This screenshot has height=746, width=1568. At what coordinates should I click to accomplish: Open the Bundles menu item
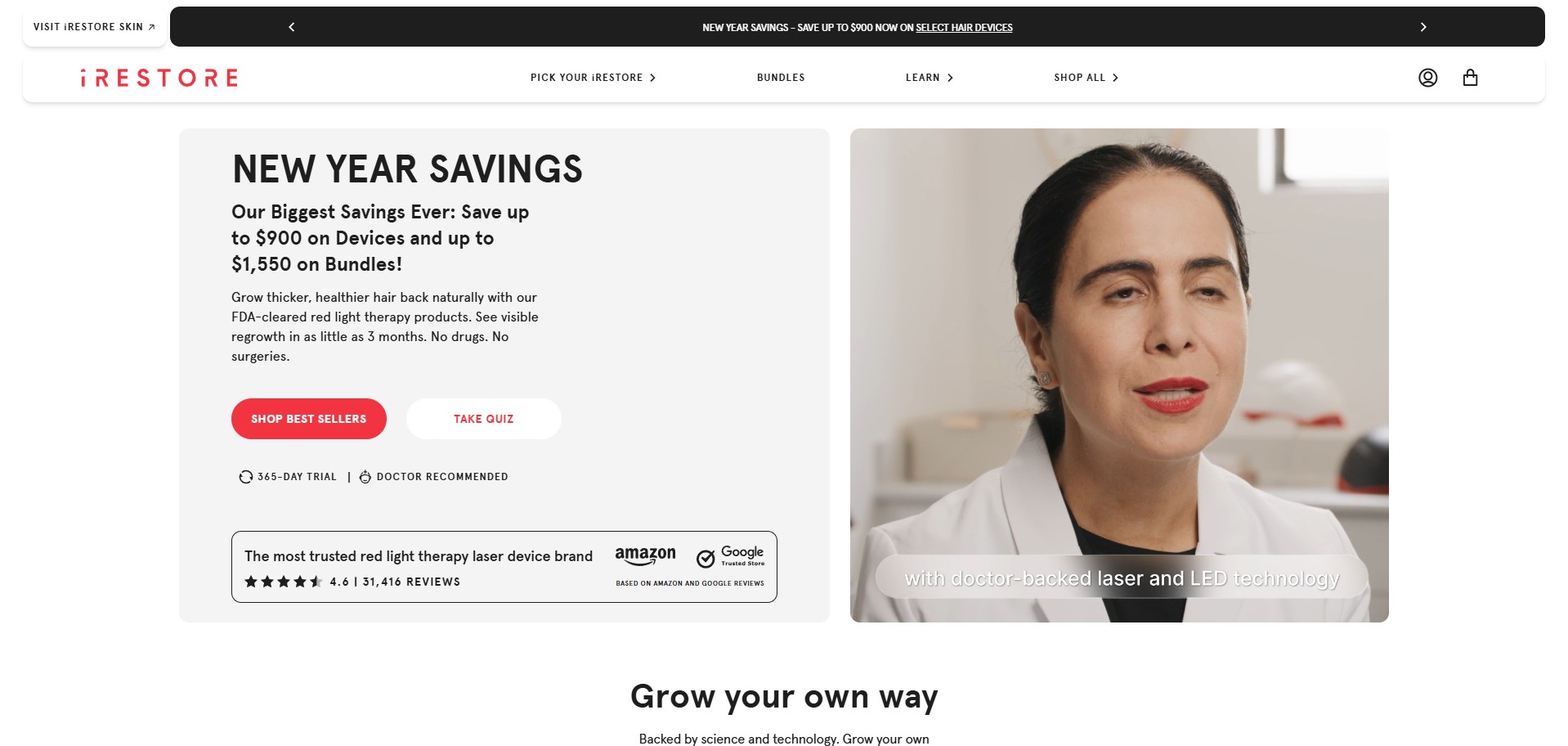click(x=781, y=78)
